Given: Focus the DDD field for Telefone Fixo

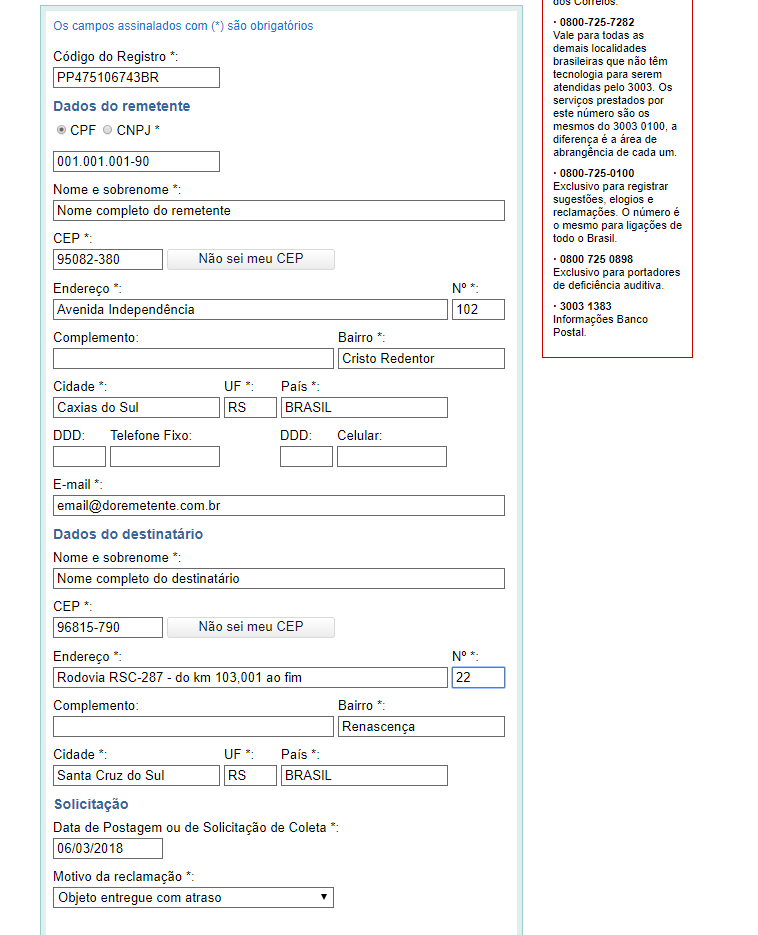Looking at the screenshot, I should (79, 456).
